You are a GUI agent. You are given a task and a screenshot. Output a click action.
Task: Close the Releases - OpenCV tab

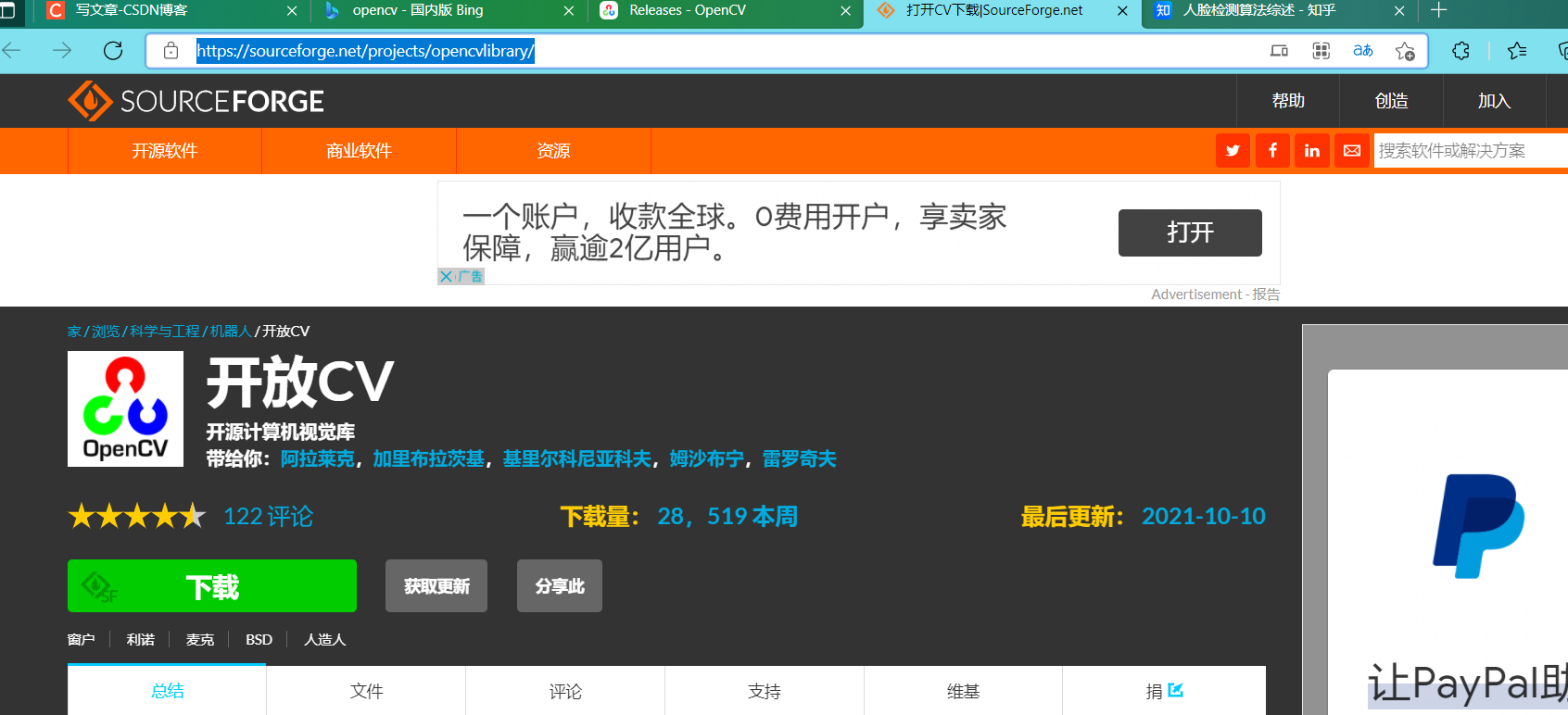point(845,11)
